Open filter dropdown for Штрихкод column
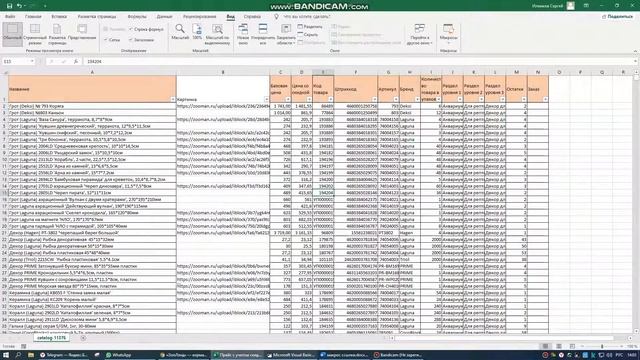The width and height of the screenshot is (640, 360). pos(374,99)
